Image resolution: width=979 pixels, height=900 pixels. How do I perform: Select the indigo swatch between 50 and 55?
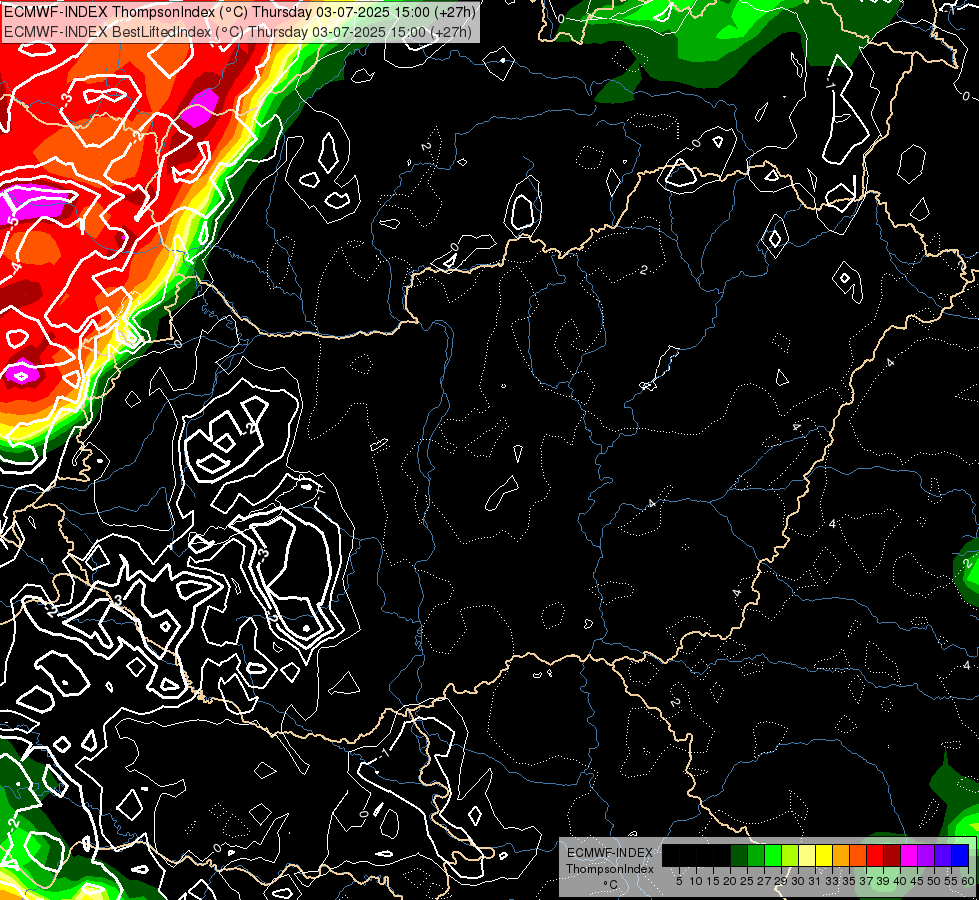tap(943, 856)
